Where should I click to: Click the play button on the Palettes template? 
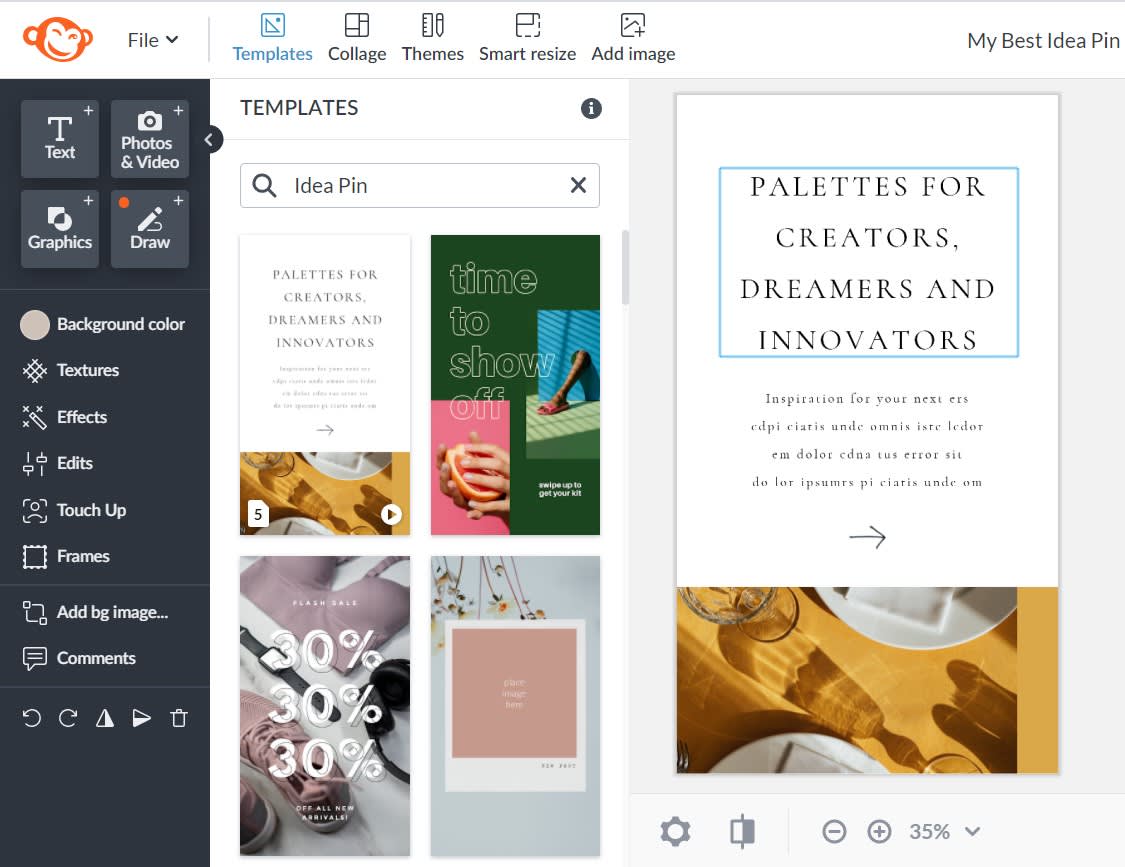(391, 515)
